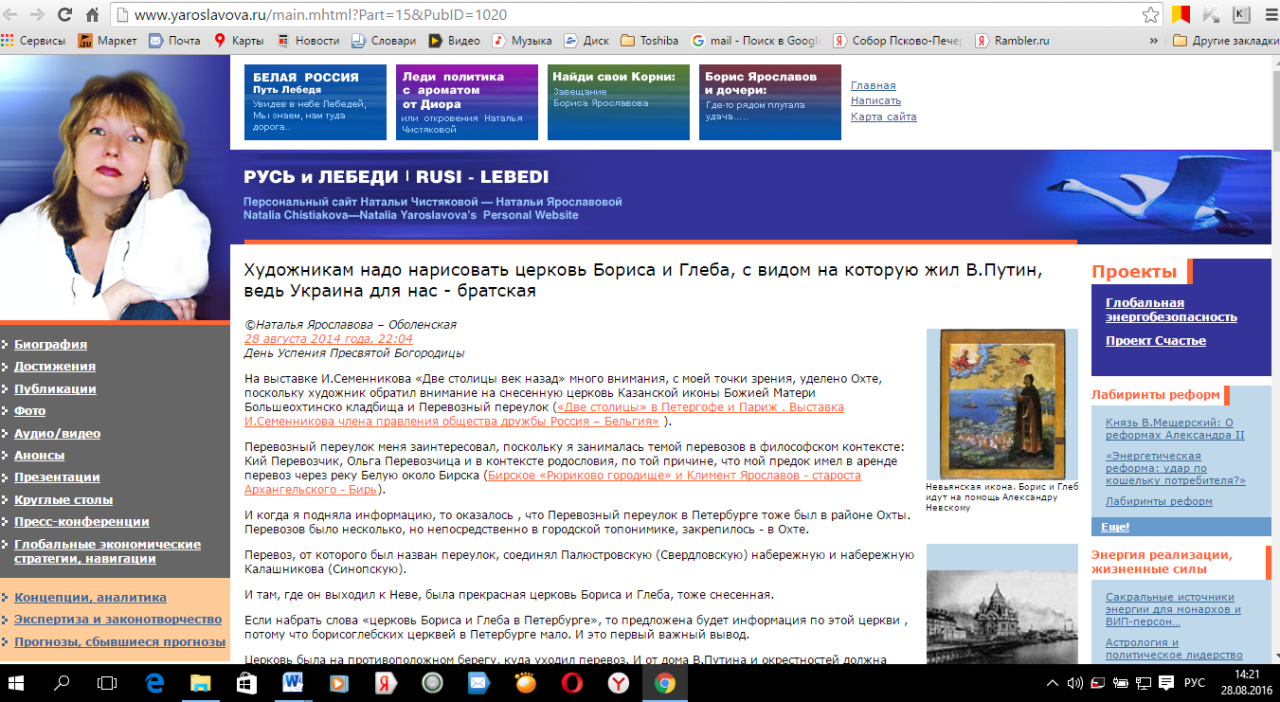Screen dimensions: 1280x702
Task: Open Круглые столы in the left menu
Action: coord(63,499)
